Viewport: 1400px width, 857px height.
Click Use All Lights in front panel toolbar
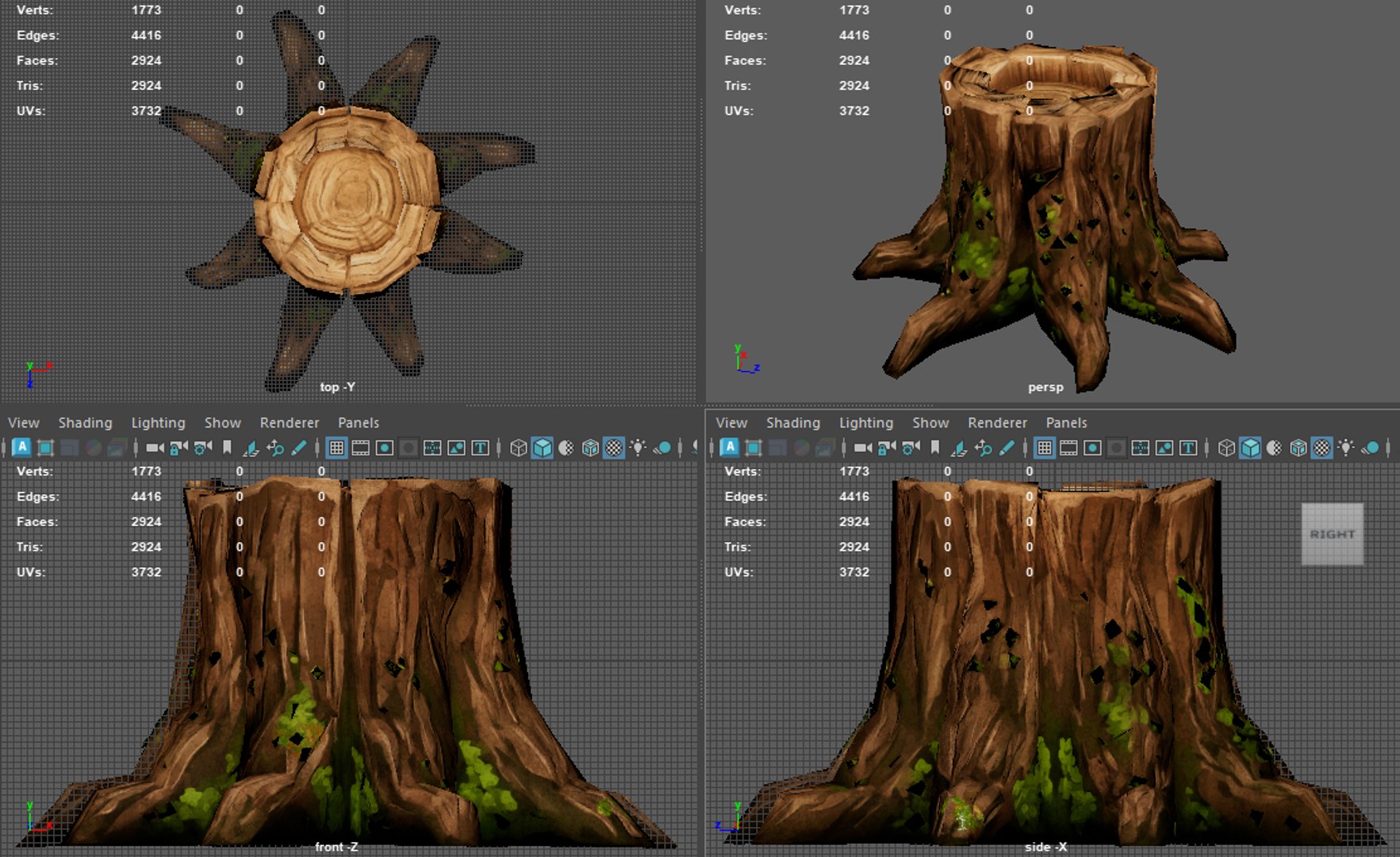coord(638,448)
